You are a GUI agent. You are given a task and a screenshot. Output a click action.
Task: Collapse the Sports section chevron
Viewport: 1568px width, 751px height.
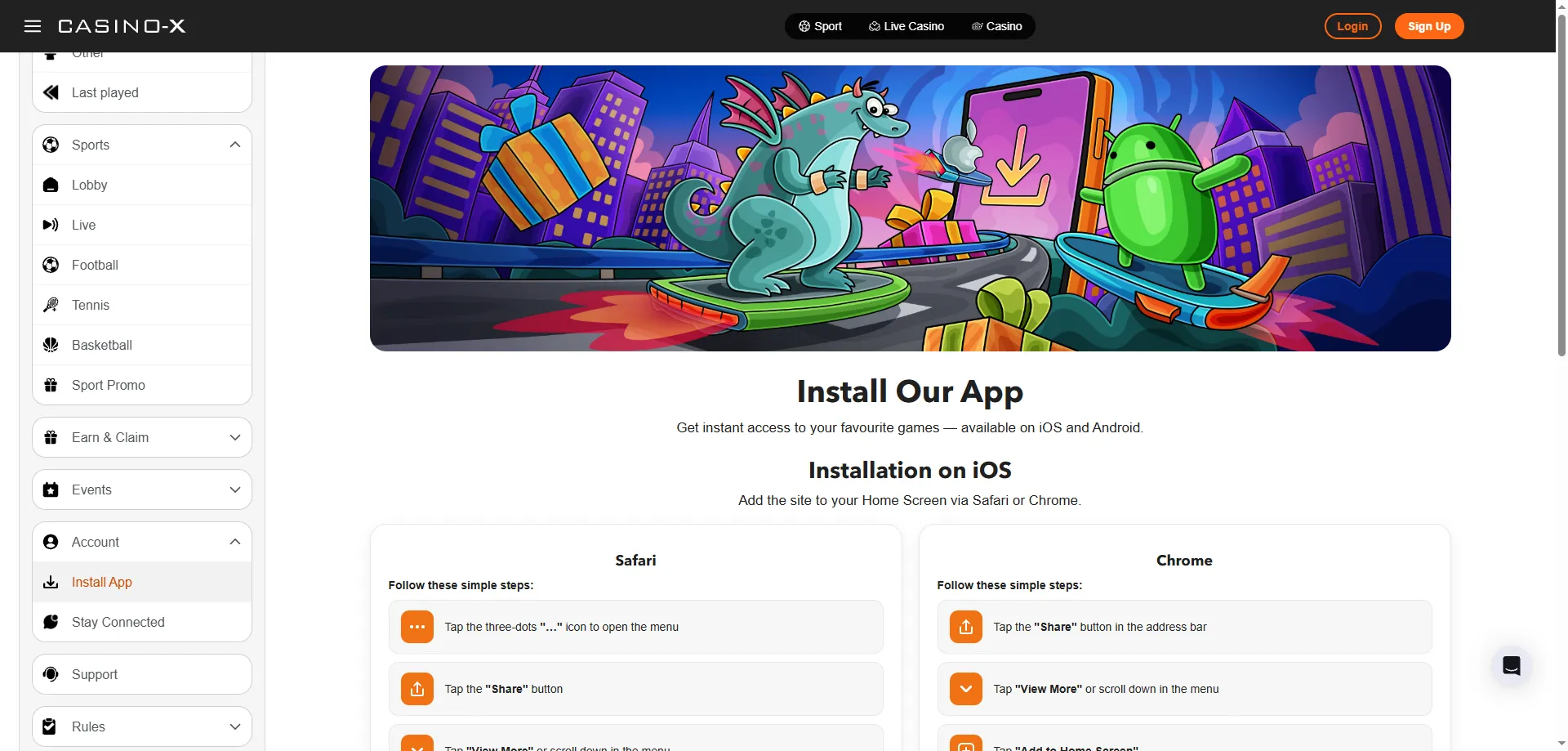tap(235, 145)
